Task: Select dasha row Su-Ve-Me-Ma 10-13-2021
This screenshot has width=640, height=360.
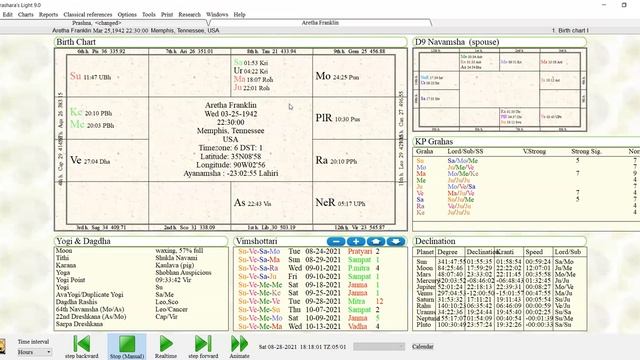Action: click(x=310, y=326)
